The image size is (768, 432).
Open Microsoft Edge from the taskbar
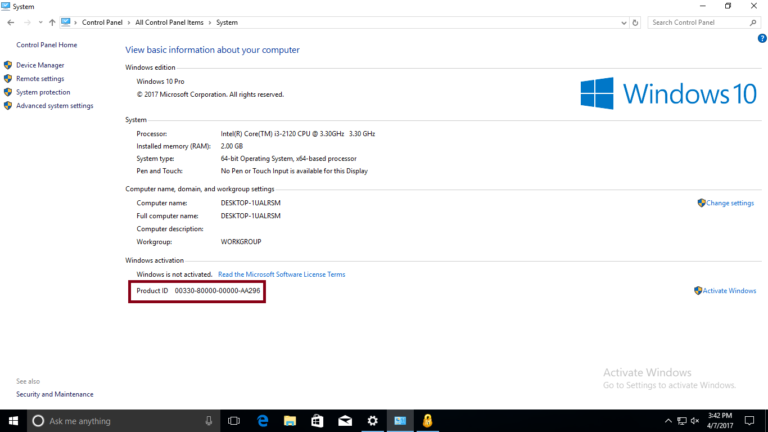[x=263, y=421]
